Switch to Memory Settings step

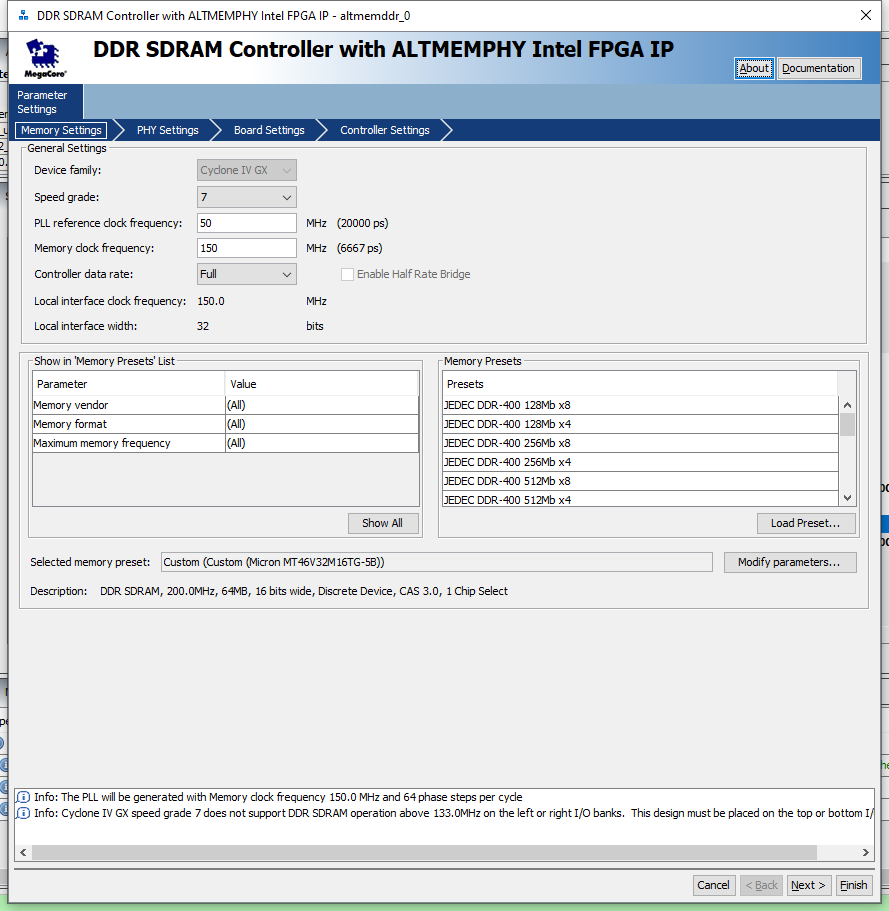tap(61, 130)
